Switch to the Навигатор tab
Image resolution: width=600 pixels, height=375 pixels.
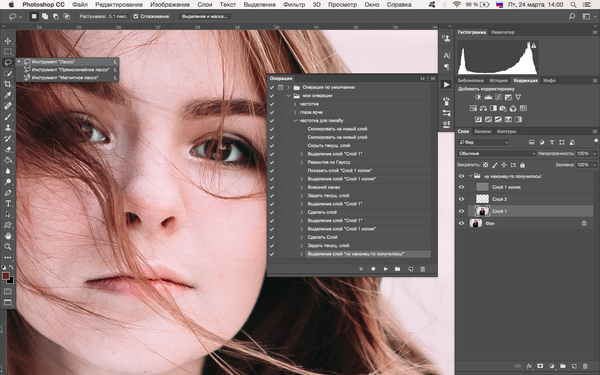(x=503, y=32)
